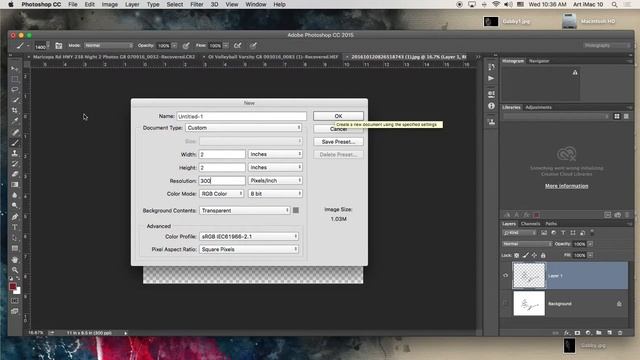This screenshot has width=640, height=360.
Task: Click the toolbox background color swatch
Action: (17, 291)
